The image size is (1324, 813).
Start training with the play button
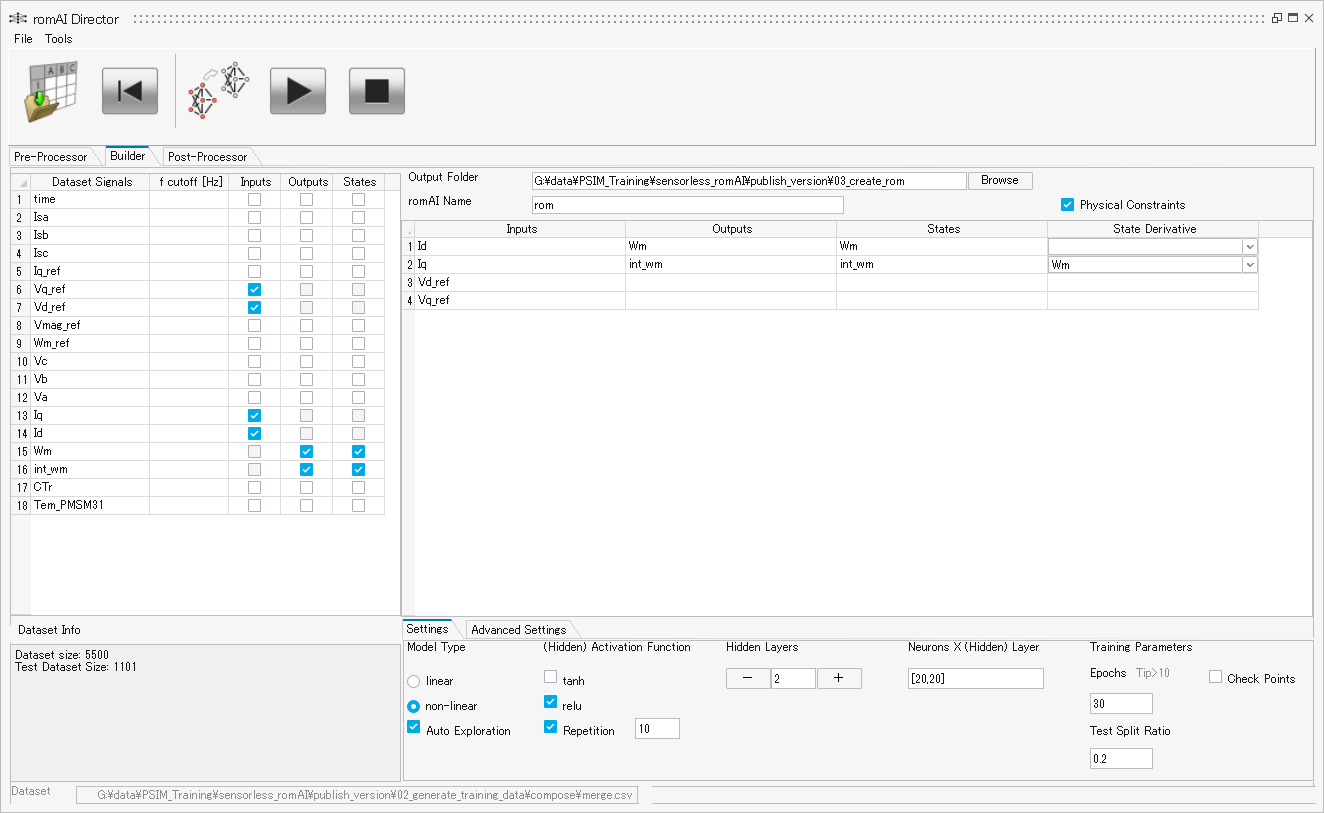pyautogui.click(x=298, y=91)
